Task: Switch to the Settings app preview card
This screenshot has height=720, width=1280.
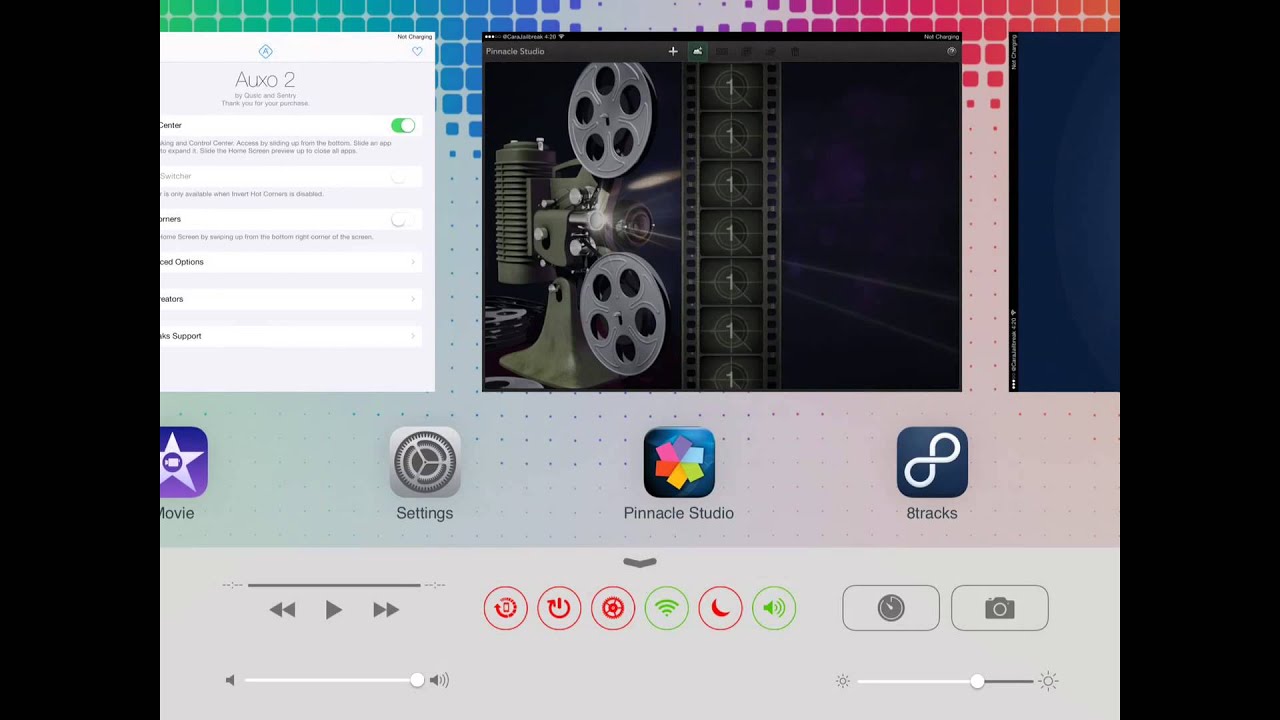Action: coord(297,212)
